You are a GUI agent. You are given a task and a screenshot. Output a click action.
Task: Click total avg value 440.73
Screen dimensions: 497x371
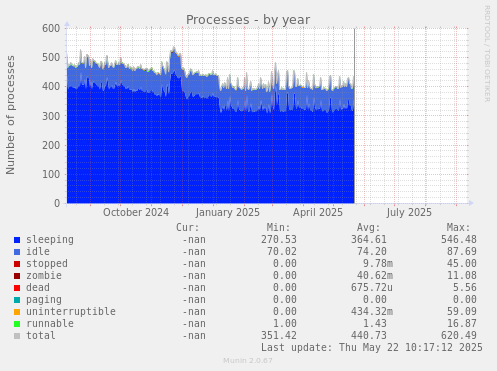click(369, 336)
